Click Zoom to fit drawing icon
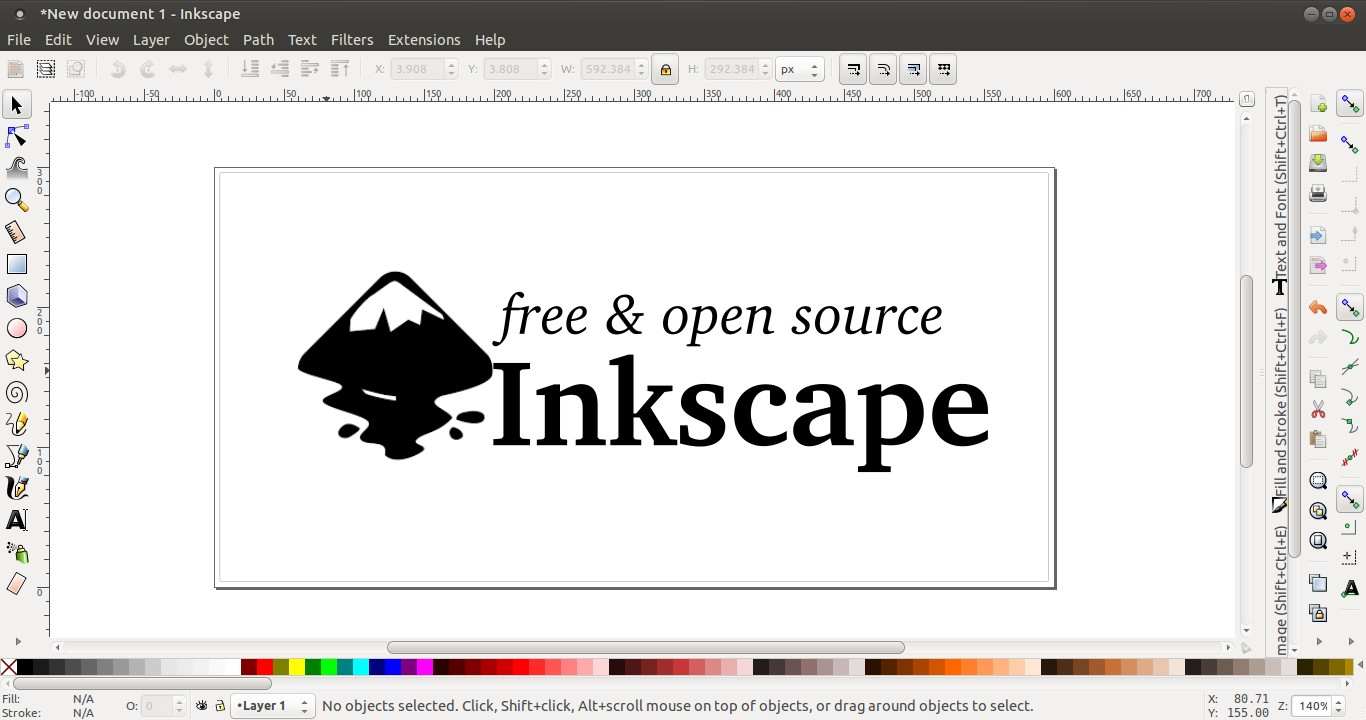The image size is (1366, 720). (1318, 511)
